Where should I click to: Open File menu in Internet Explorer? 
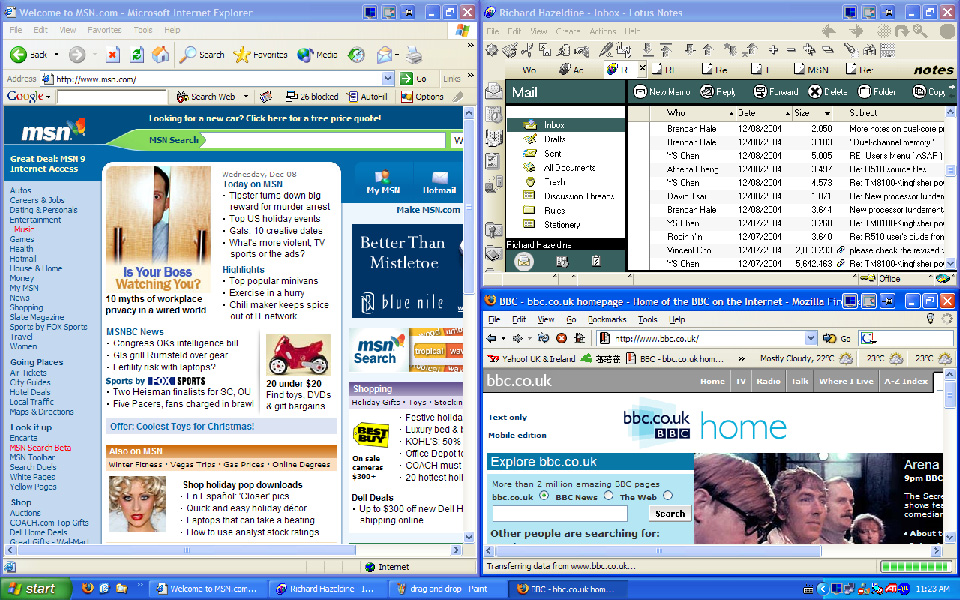click(15, 30)
